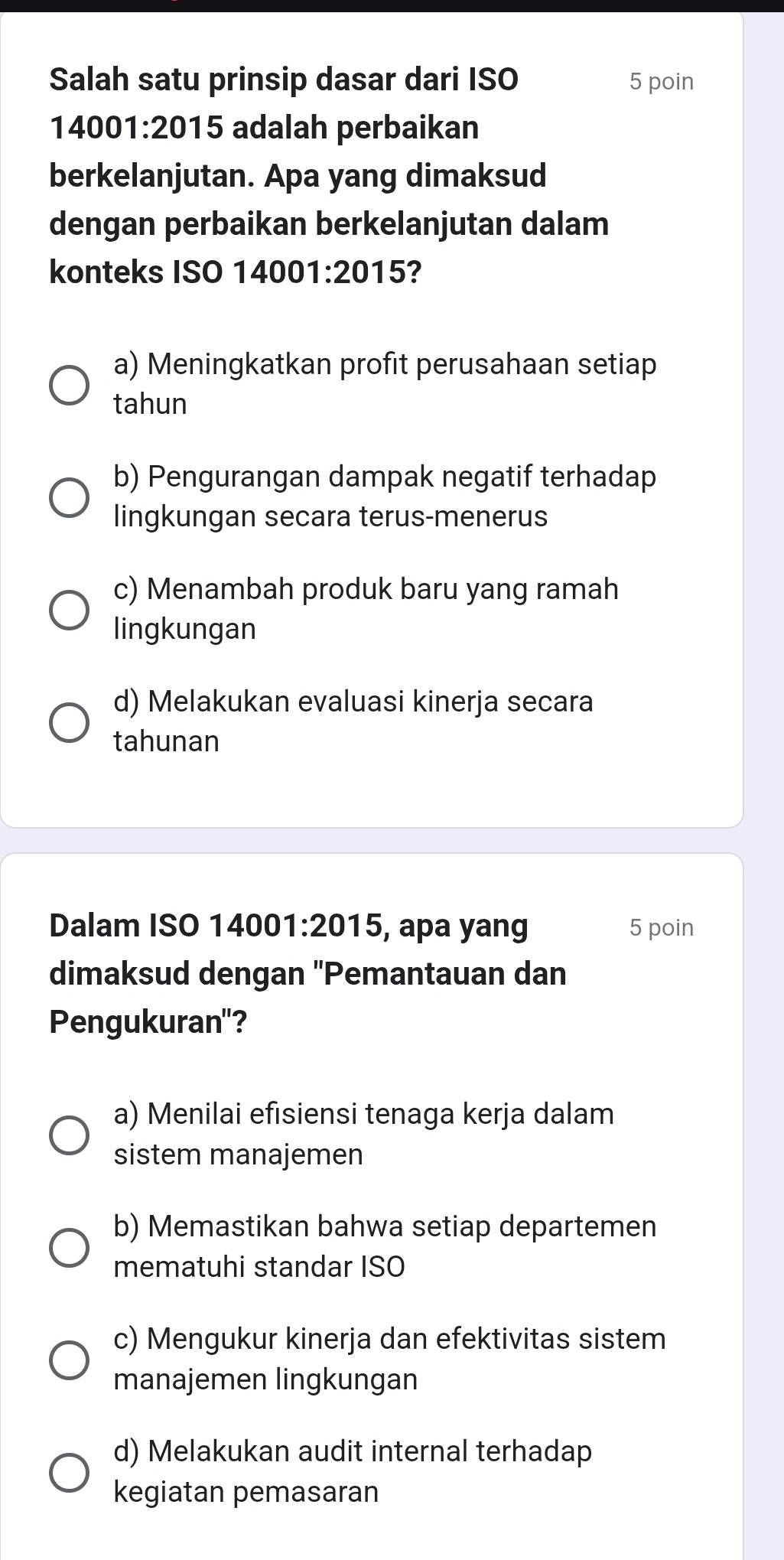Click answer text 'Menambah produk baru yang ramah lingkungan'
This screenshot has height=1560, width=784.
(366, 608)
